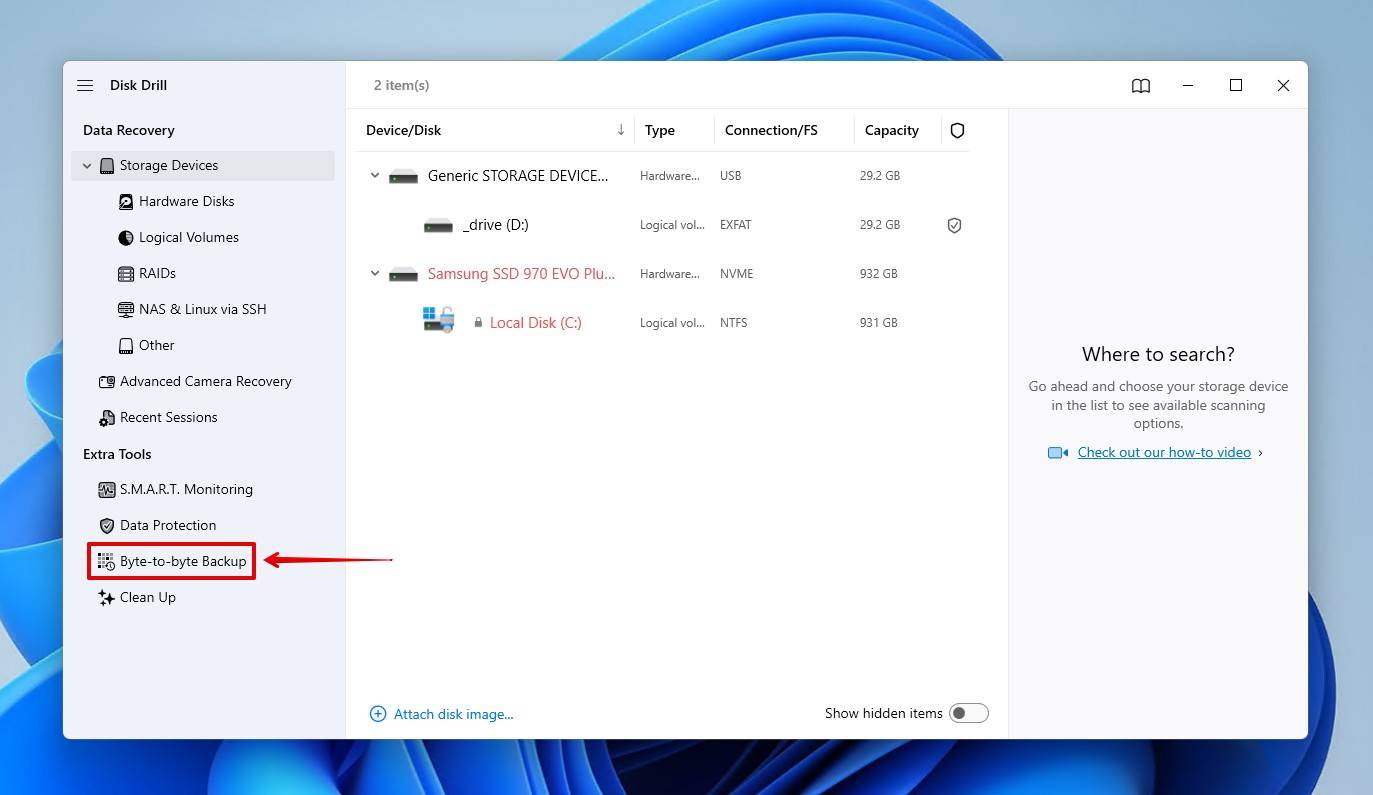Select Generic STORAGE DEVICE name text
This screenshot has width=1373, height=795.
click(x=518, y=176)
